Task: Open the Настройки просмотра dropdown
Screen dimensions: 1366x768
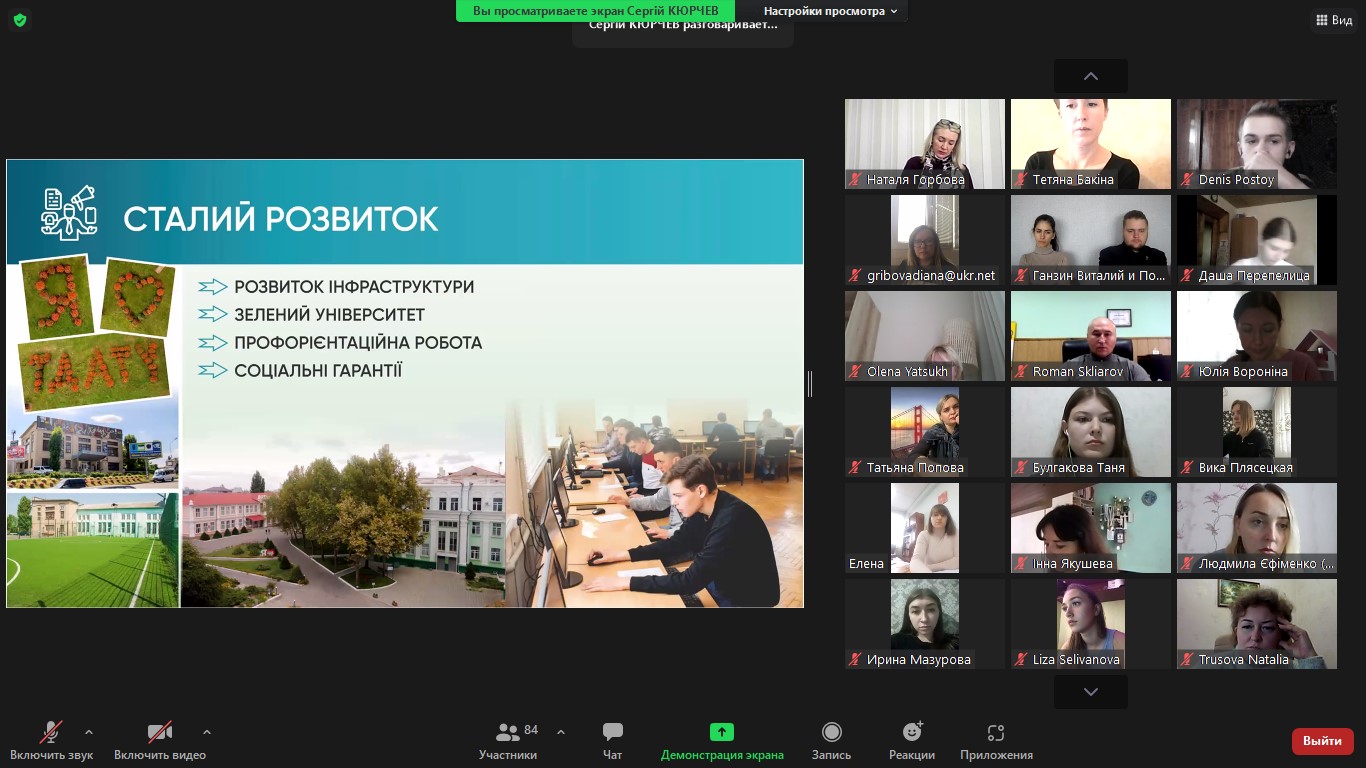Action: [829, 11]
